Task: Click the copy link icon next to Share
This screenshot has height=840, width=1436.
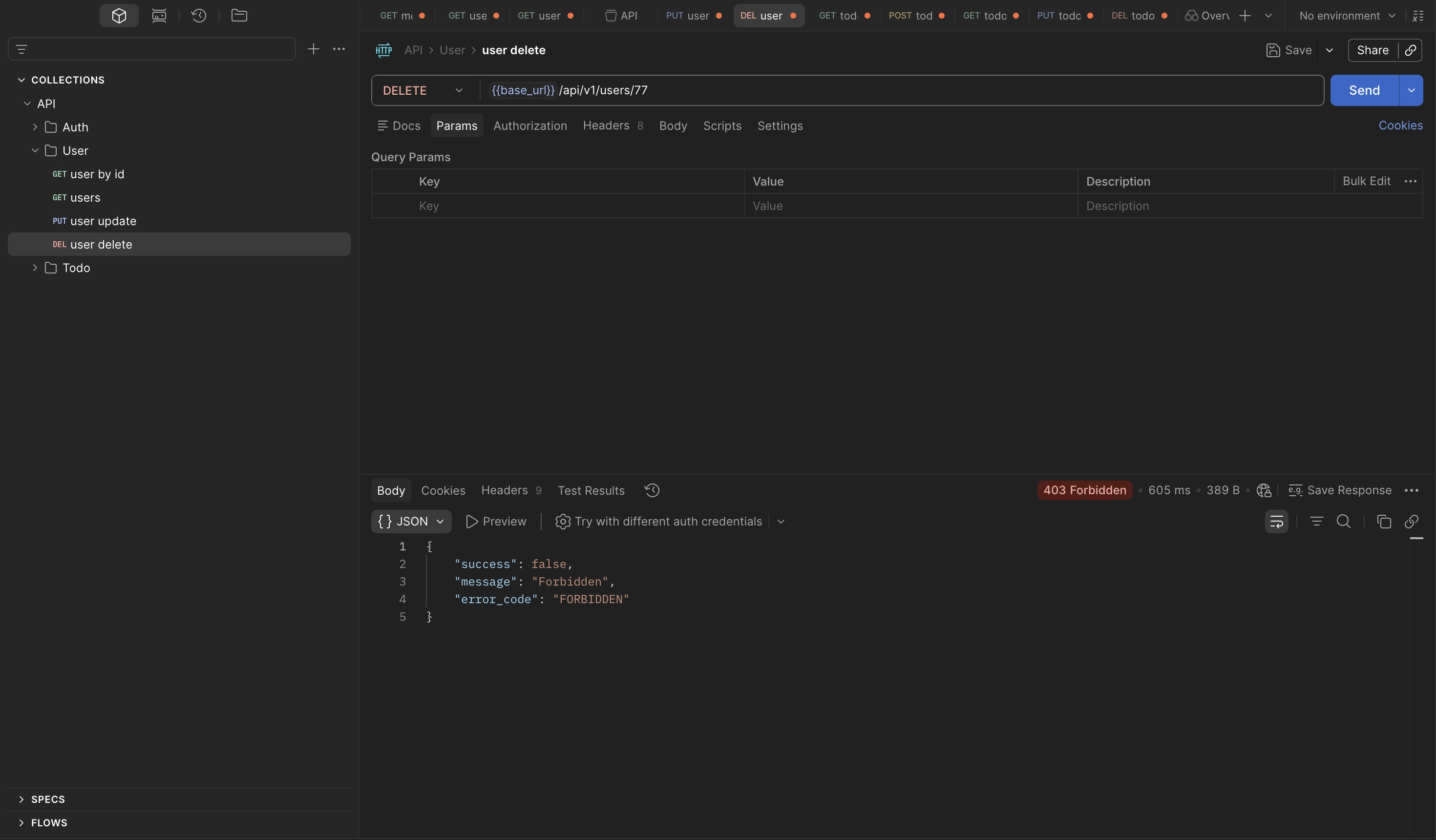Action: click(x=1411, y=50)
